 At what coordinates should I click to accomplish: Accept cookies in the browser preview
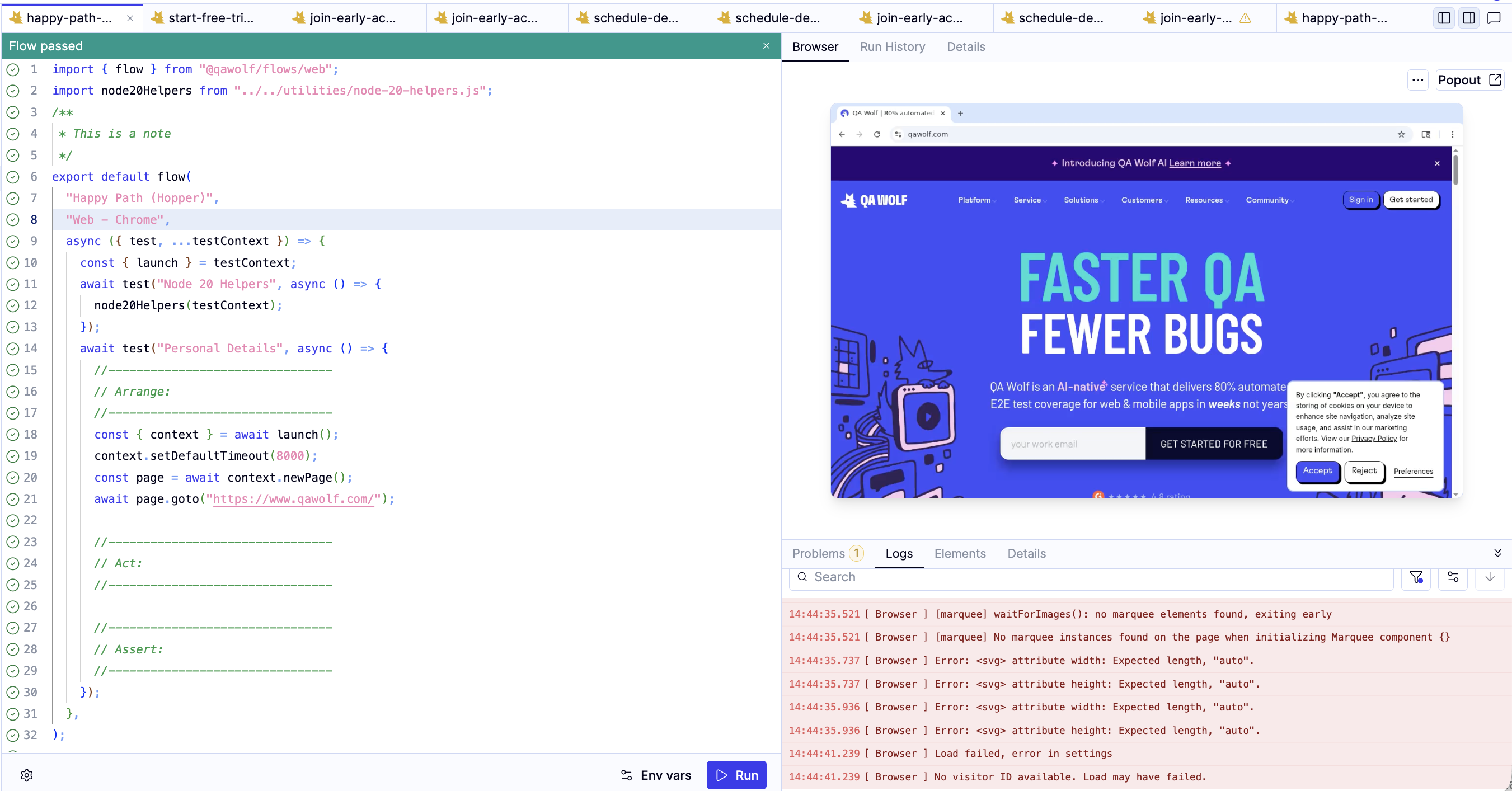1317,472
